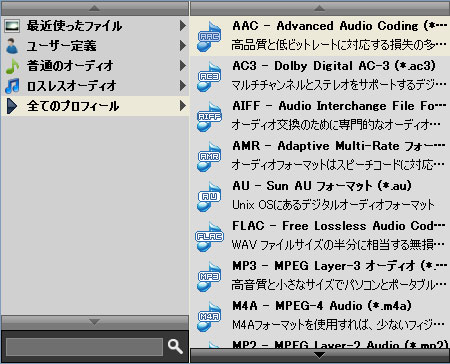Click the format list scroll-down bar
This screenshot has width=450, height=364.
click(320, 356)
